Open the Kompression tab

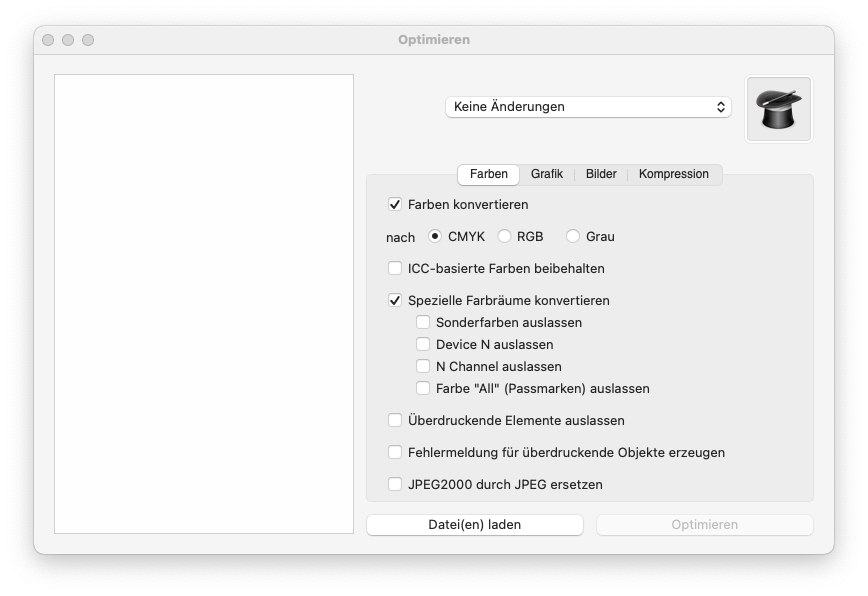pyautogui.click(x=673, y=174)
